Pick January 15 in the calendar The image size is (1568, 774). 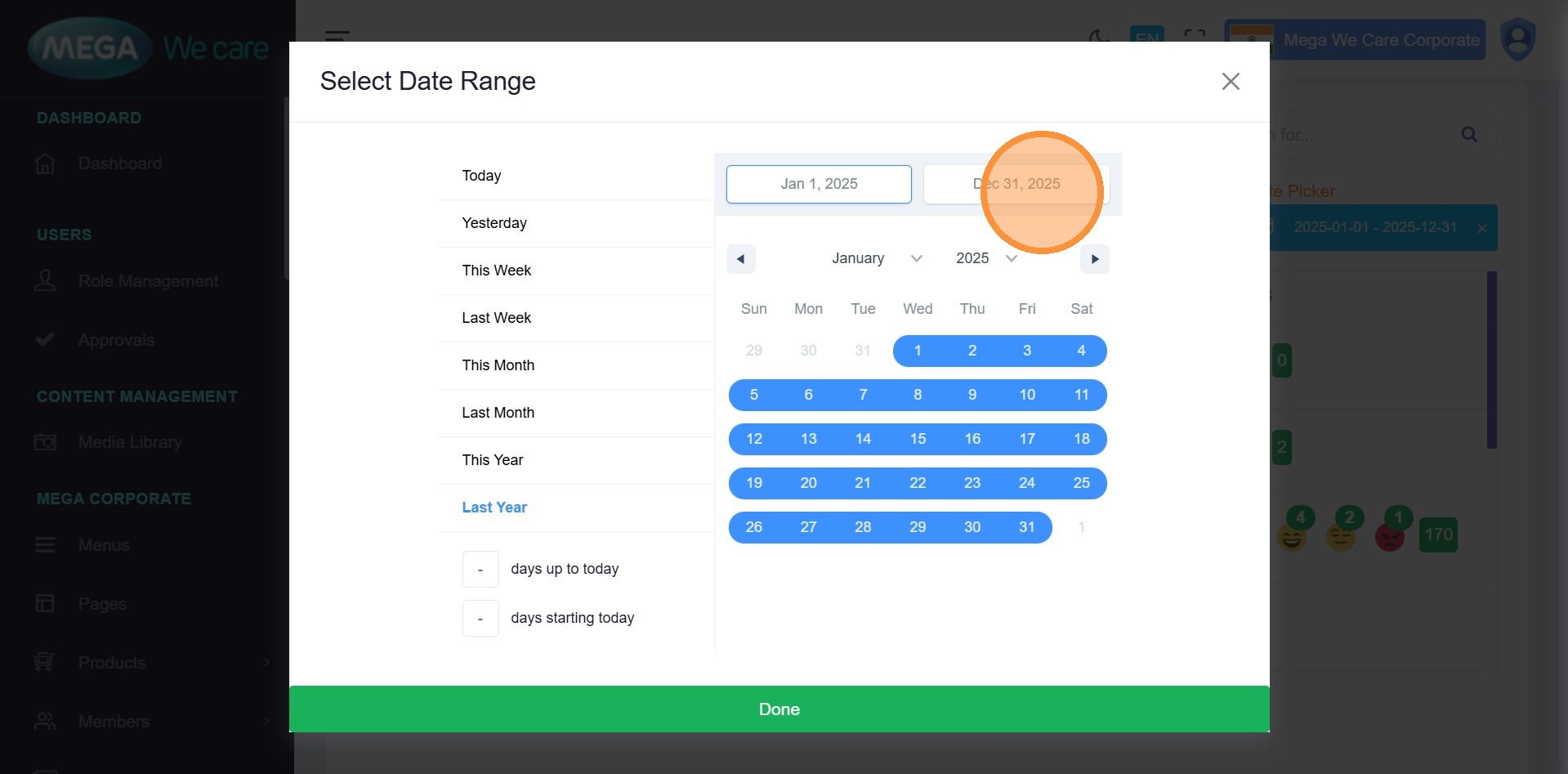(x=918, y=439)
